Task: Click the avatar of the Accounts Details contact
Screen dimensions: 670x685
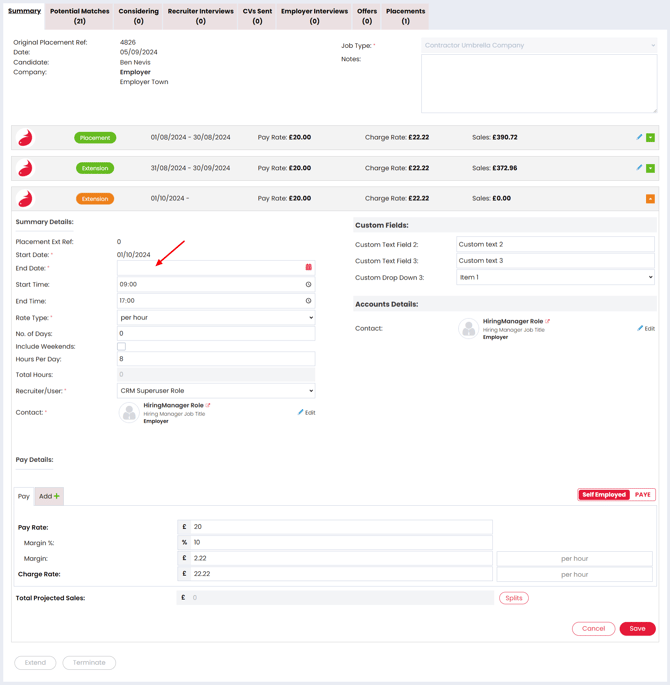Action: pyautogui.click(x=469, y=329)
